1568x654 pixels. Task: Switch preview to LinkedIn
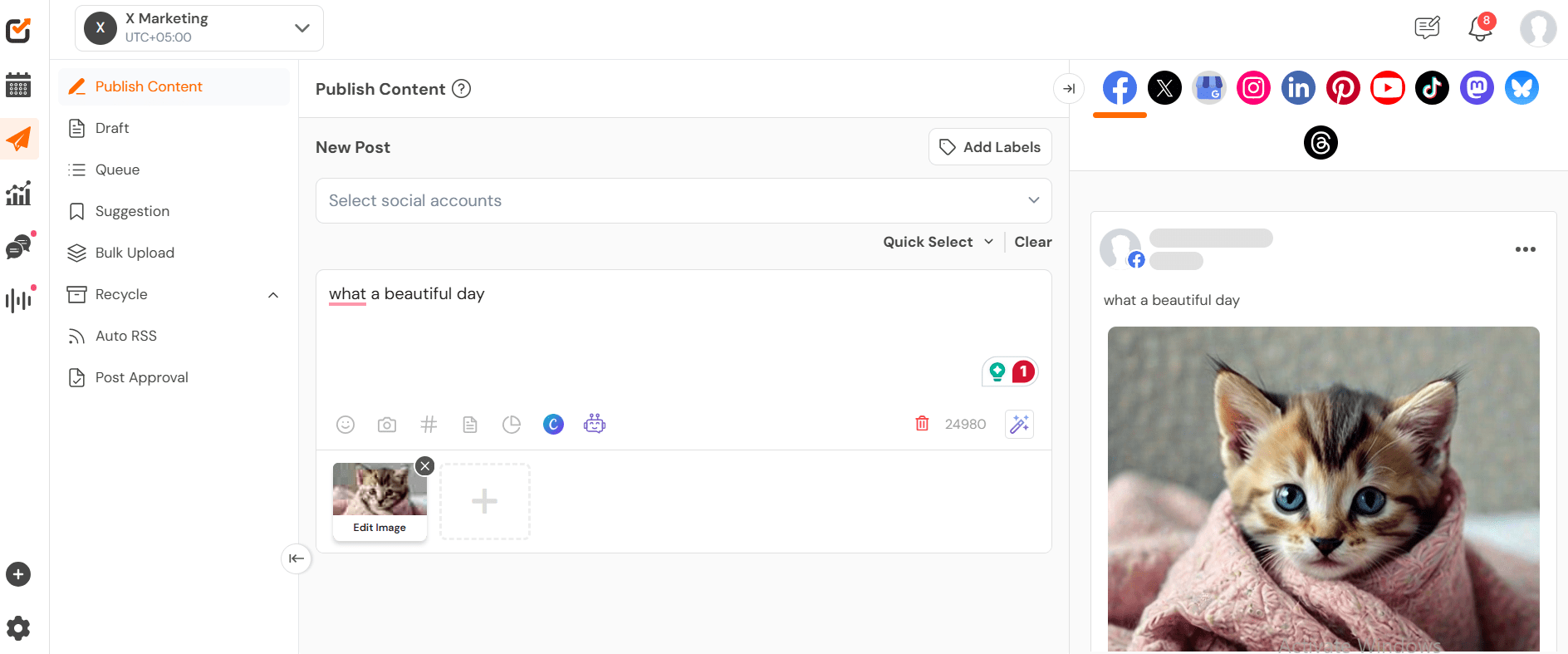coord(1299,87)
